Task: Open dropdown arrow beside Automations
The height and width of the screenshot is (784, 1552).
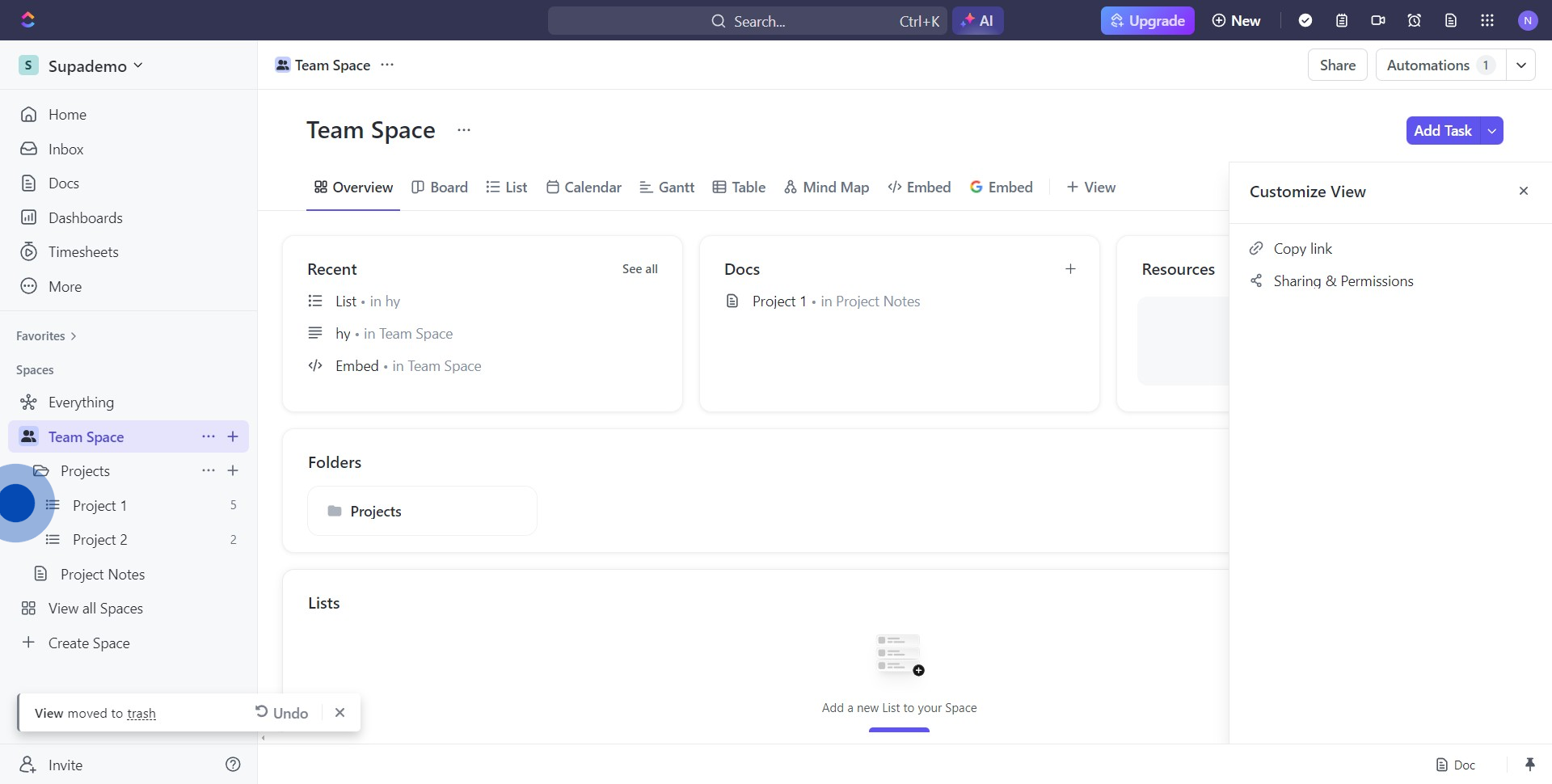Action: point(1520,65)
